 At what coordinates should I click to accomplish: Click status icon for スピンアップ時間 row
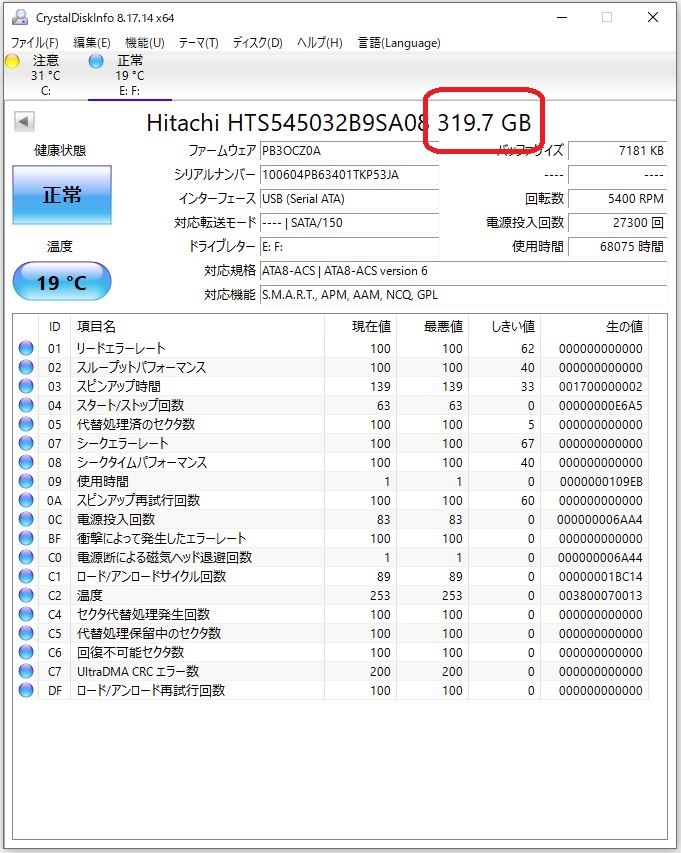click(x=26, y=386)
